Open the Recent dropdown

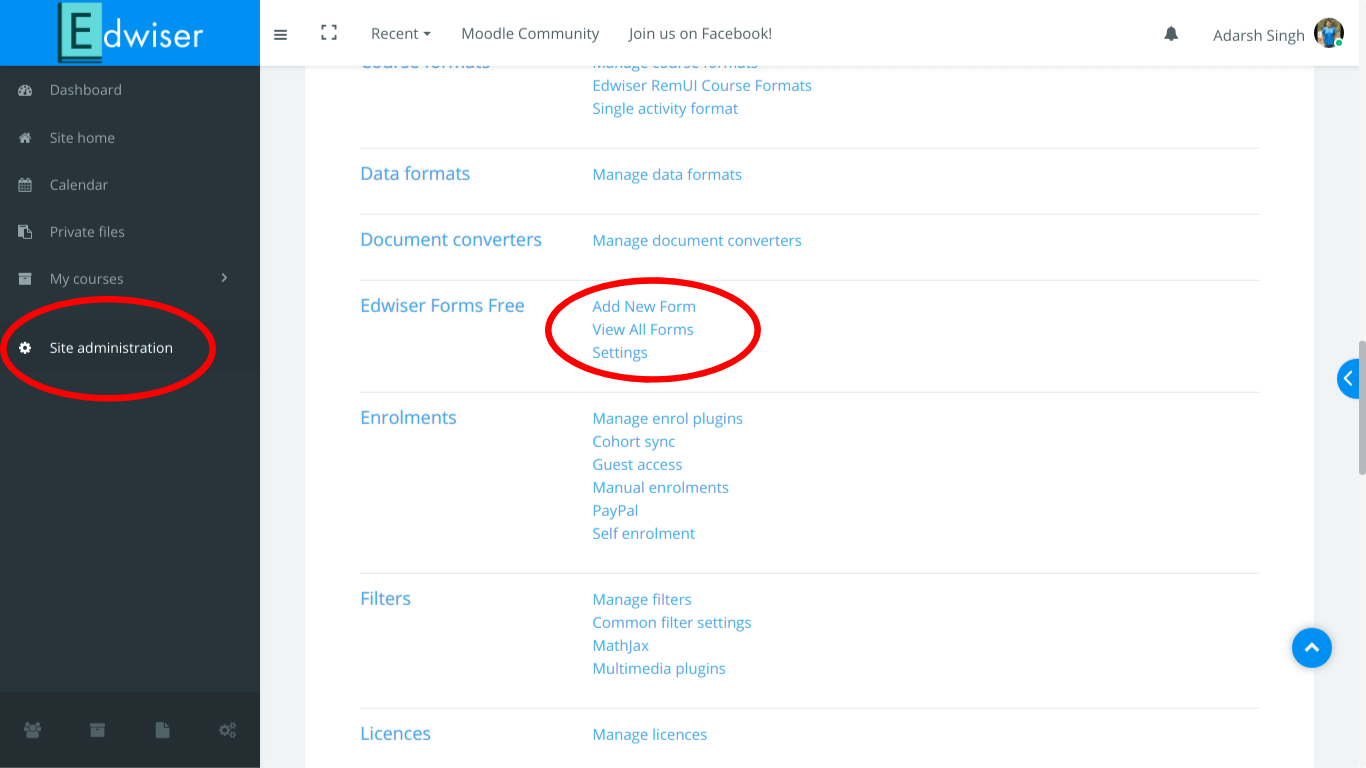[401, 34]
